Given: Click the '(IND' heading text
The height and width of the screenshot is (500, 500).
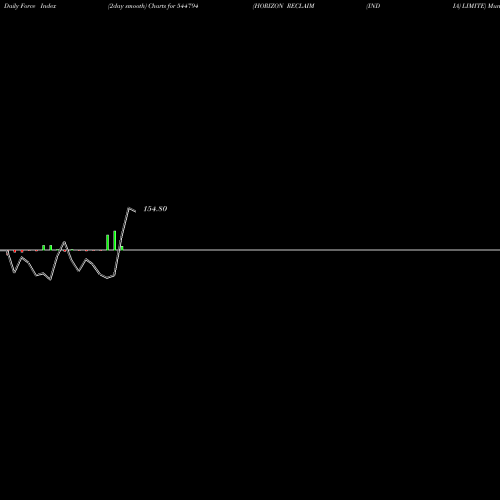Looking at the screenshot, I should [373, 6].
